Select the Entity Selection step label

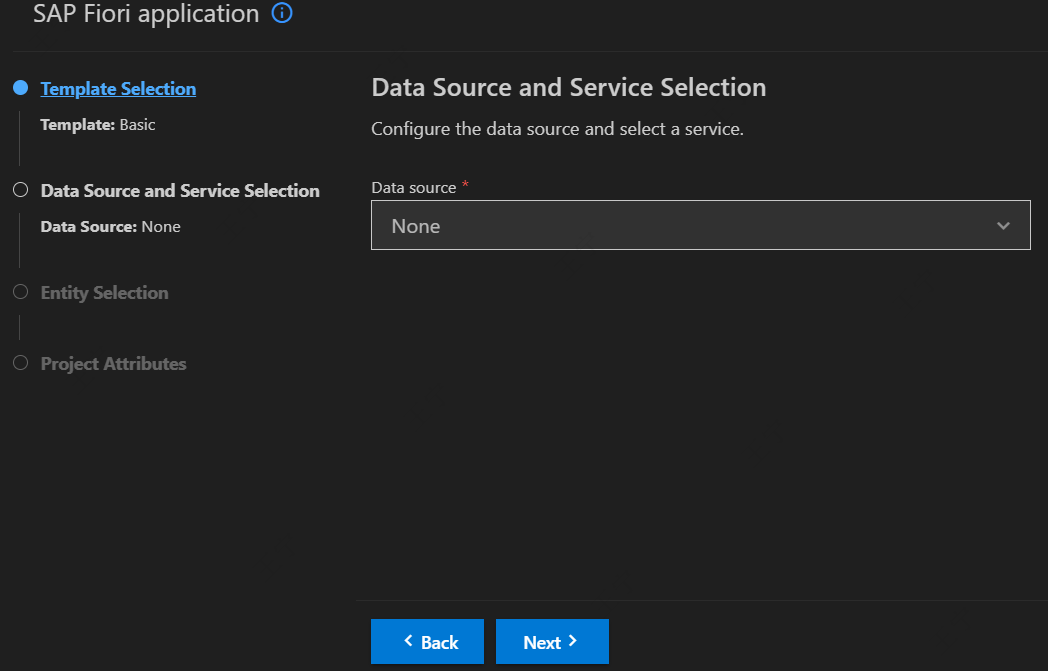tap(104, 293)
